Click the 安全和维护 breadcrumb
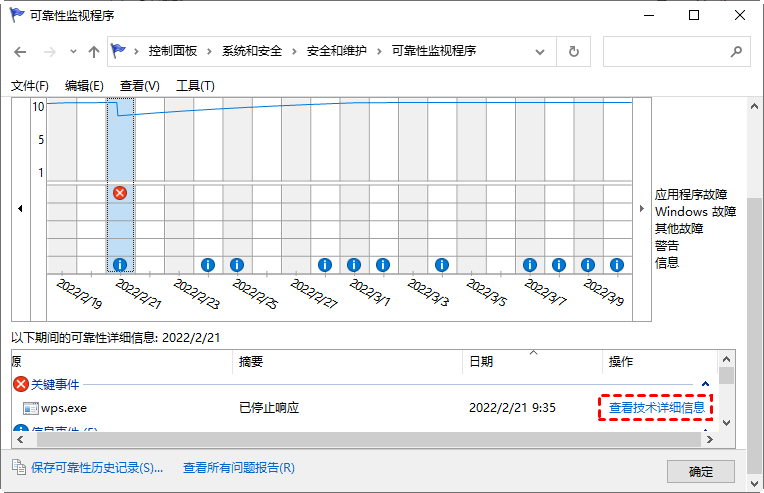 (339, 51)
